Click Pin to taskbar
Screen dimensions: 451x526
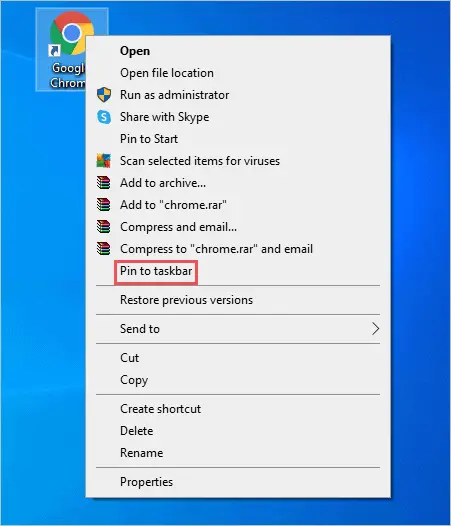[x=238, y=271]
